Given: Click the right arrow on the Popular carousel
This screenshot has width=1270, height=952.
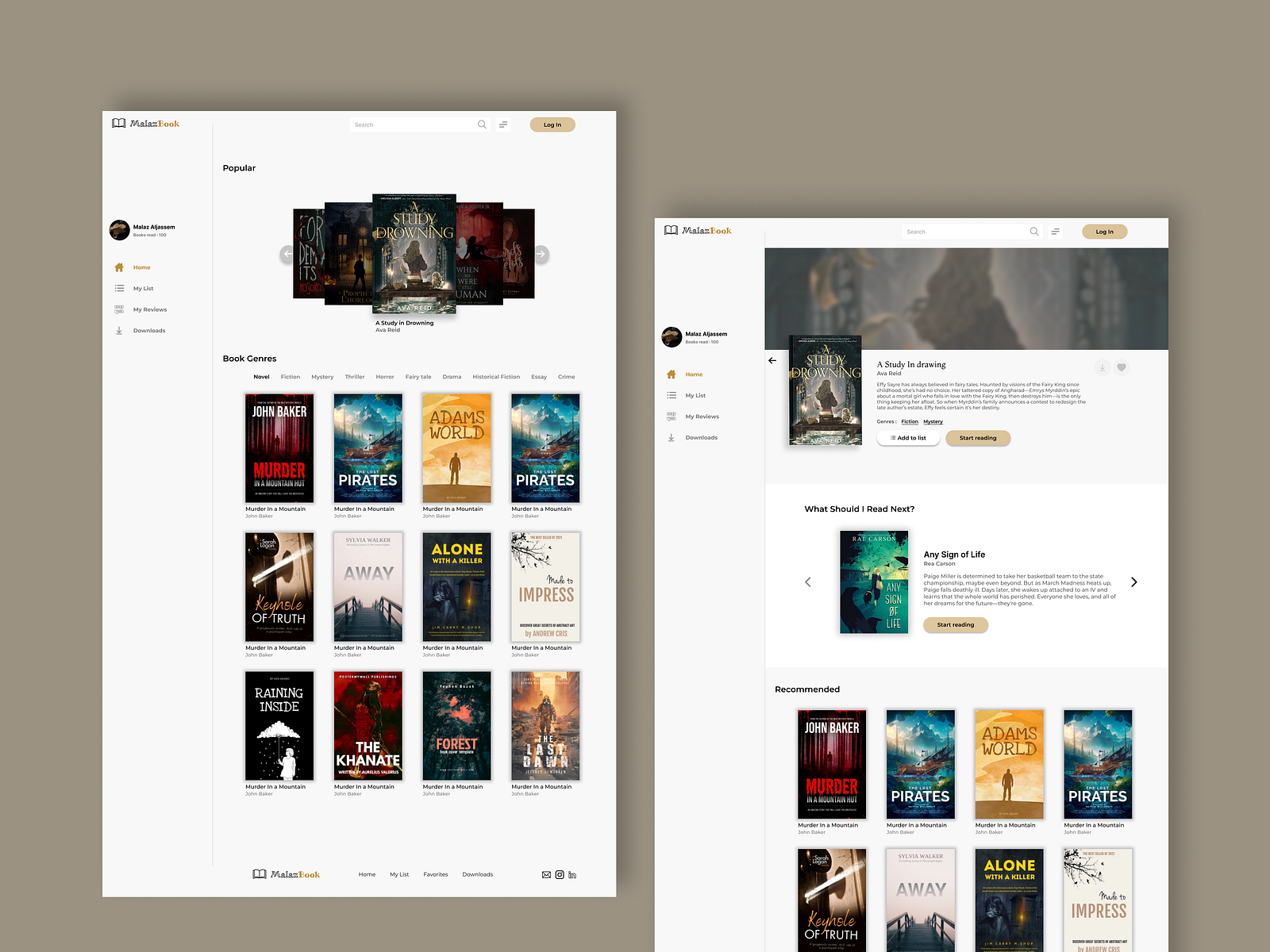Looking at the screenshot, I should [541, 254].
